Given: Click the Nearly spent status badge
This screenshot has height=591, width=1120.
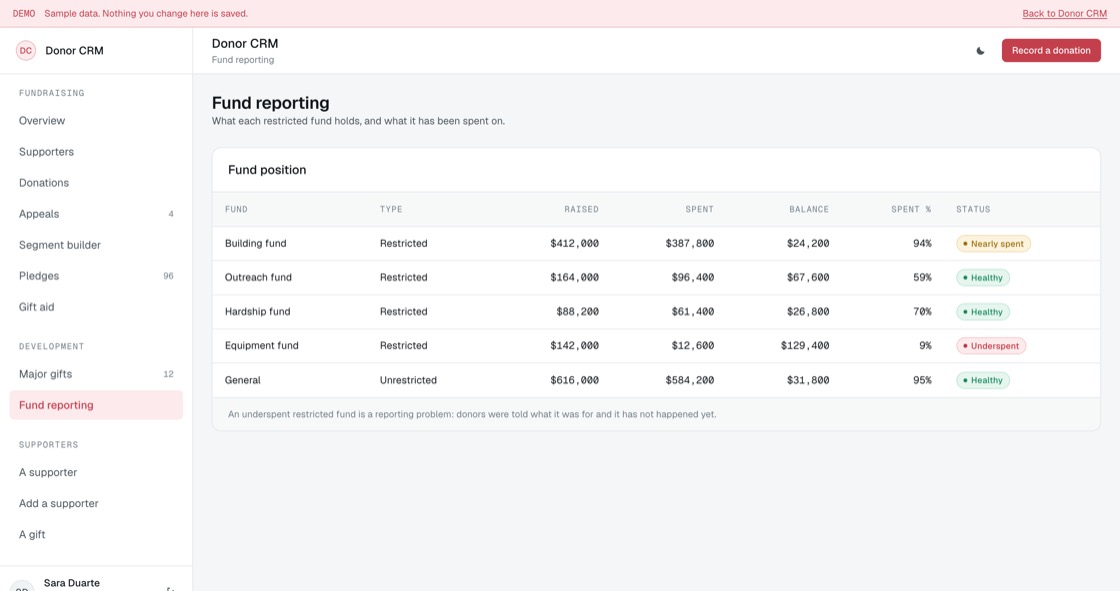Looking at the screenshot, I should [x=993, y=244].
